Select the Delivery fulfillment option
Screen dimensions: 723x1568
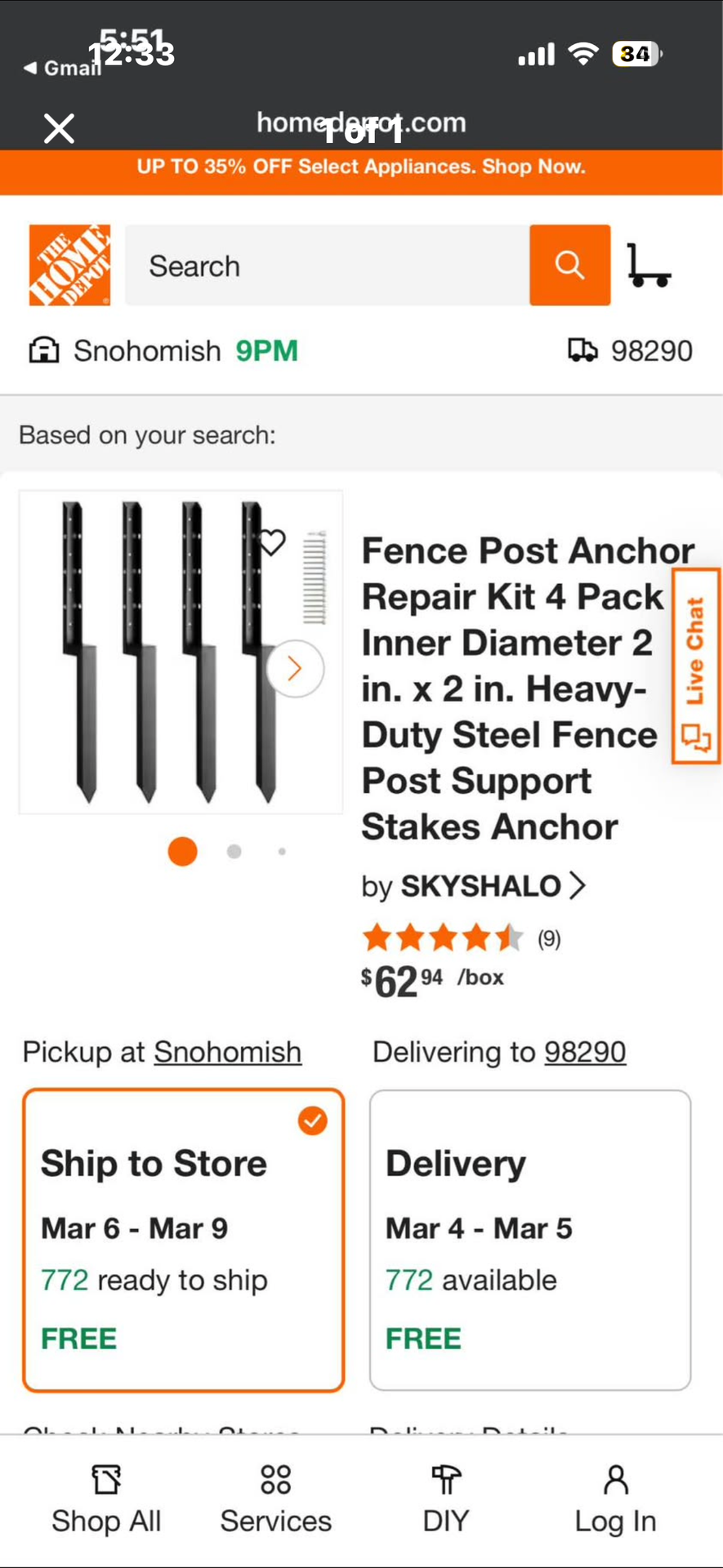[530, 1240]
